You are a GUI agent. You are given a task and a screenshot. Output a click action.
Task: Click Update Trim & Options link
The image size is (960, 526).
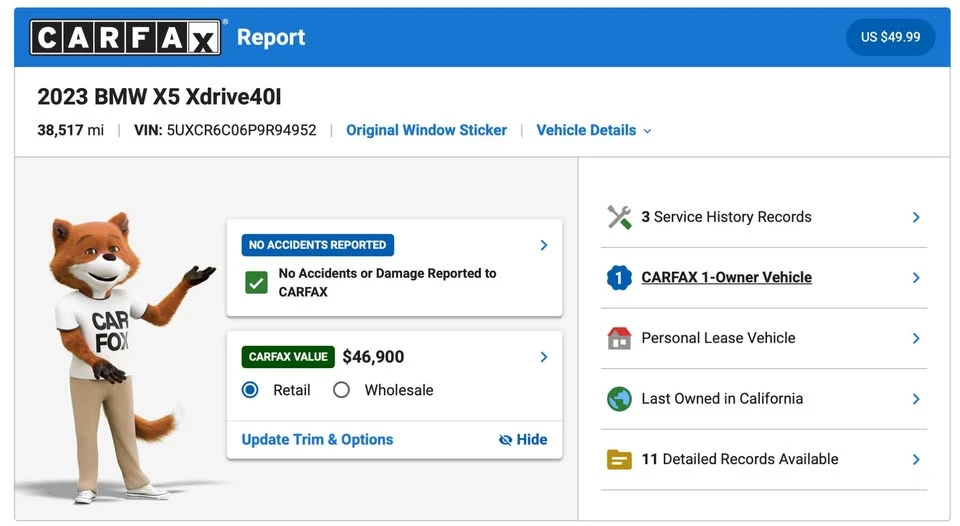click(x=317, y=440)
